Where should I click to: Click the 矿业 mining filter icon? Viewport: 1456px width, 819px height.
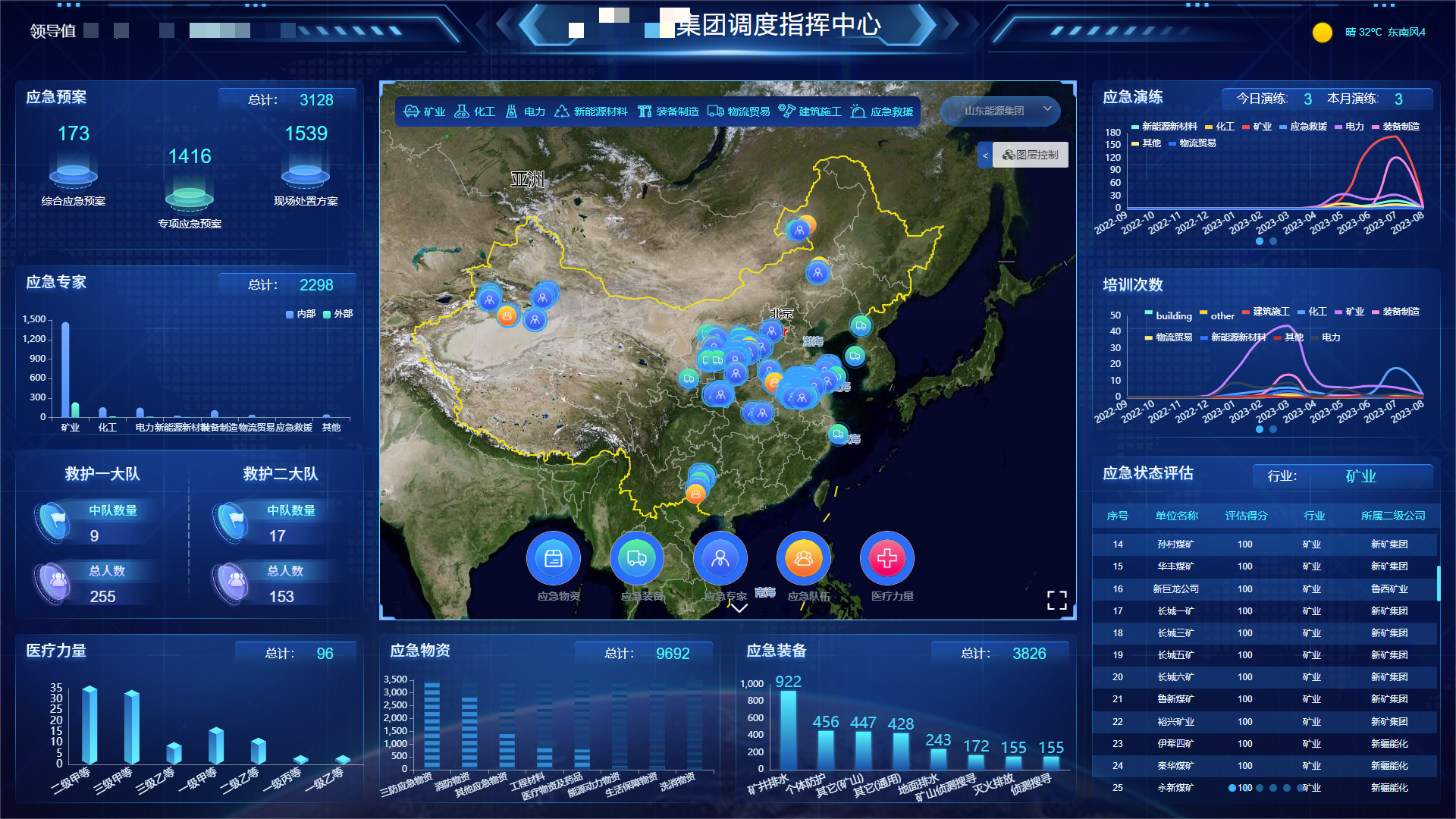[412, 111]
